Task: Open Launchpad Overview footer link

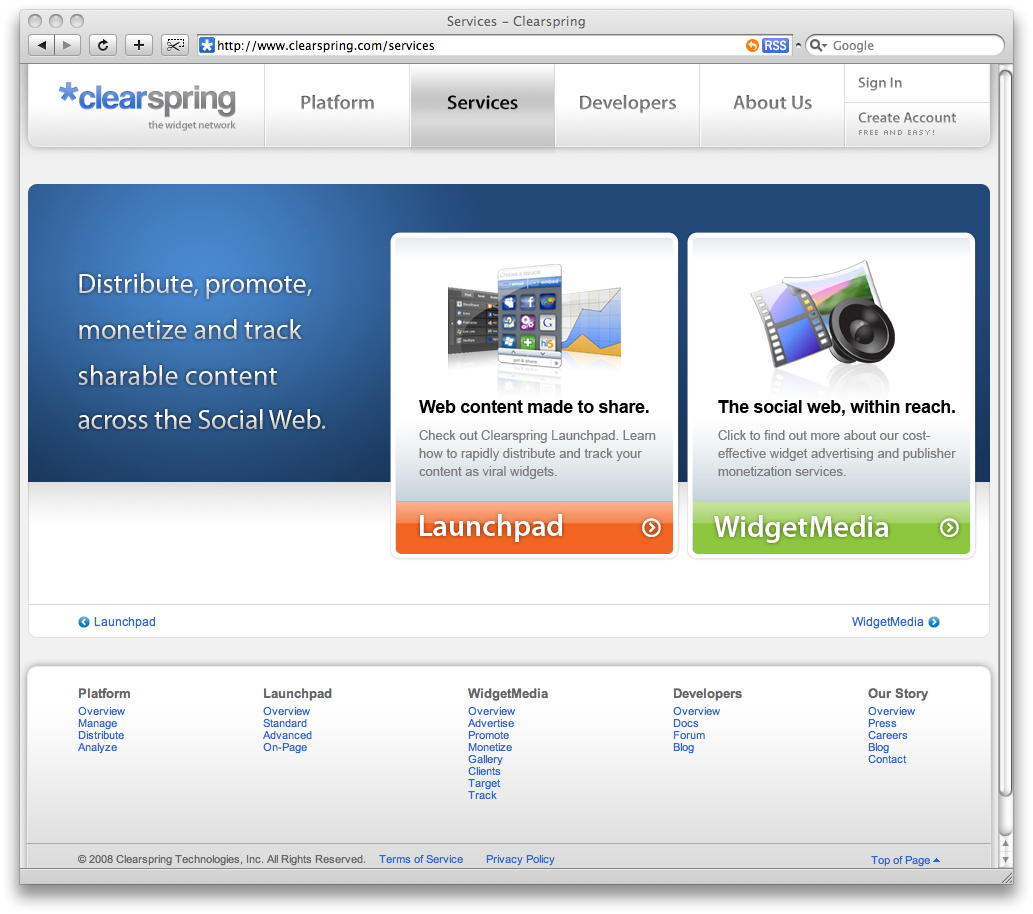Action: [286, 711]
